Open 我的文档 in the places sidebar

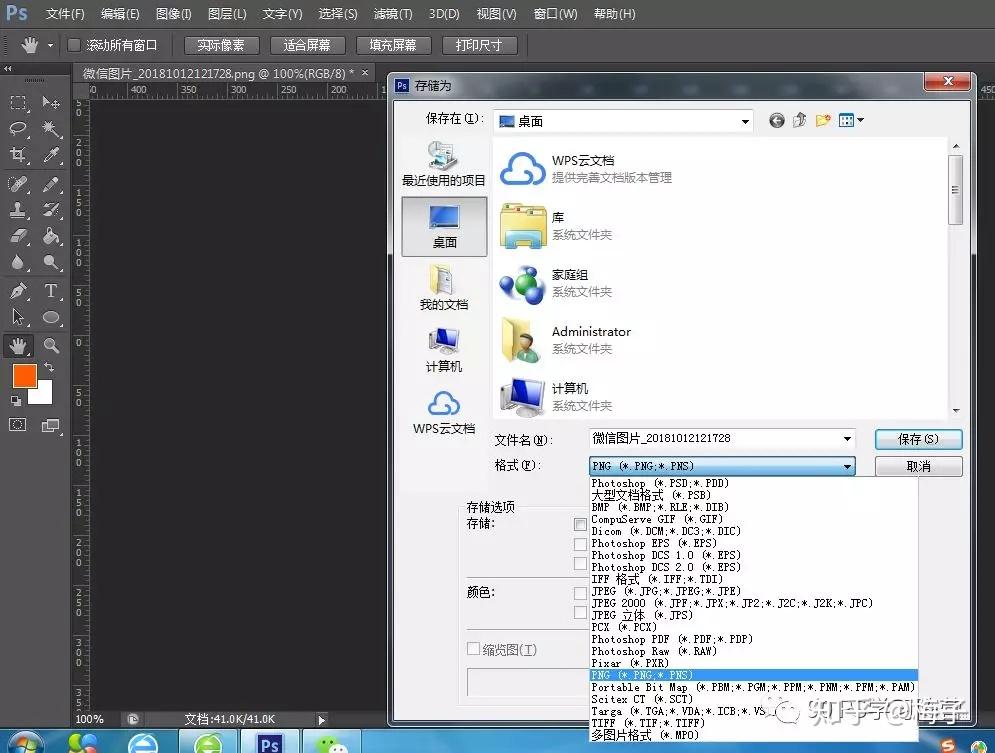pyautogui.click(x=444, y=287)
